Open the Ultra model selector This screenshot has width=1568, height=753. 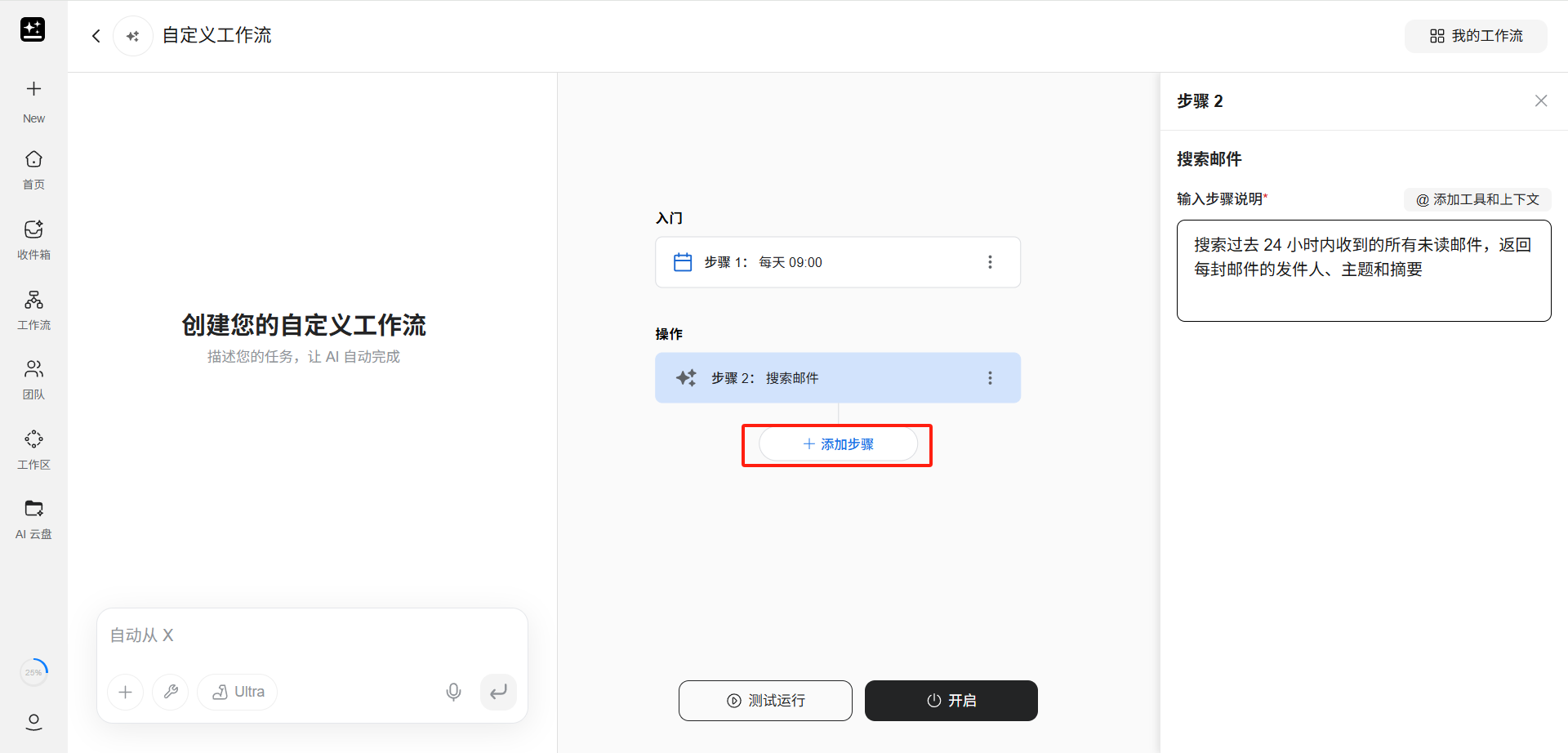[x=238, y=693]
